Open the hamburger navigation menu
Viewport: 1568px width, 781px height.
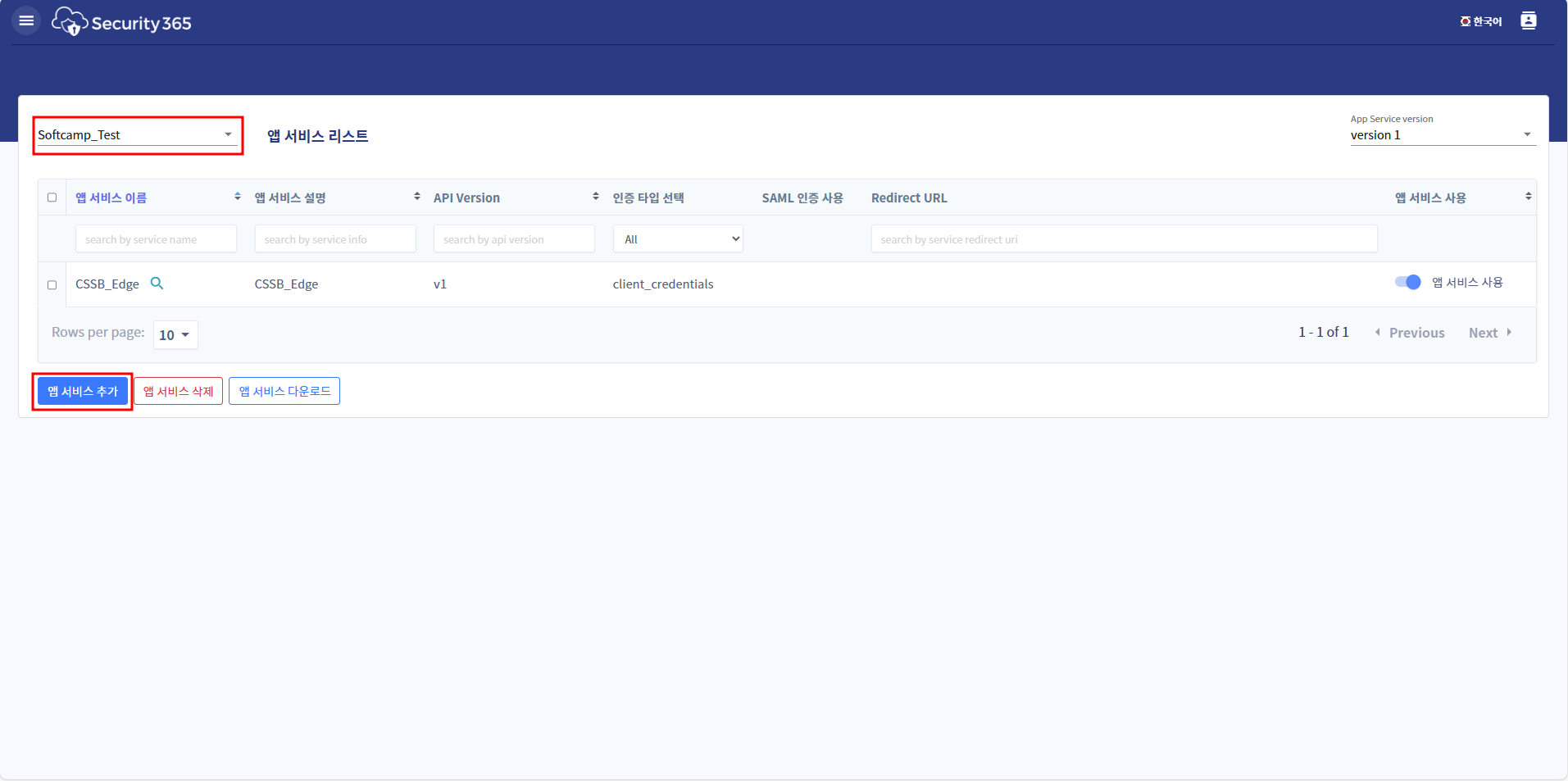coord(26,20)
